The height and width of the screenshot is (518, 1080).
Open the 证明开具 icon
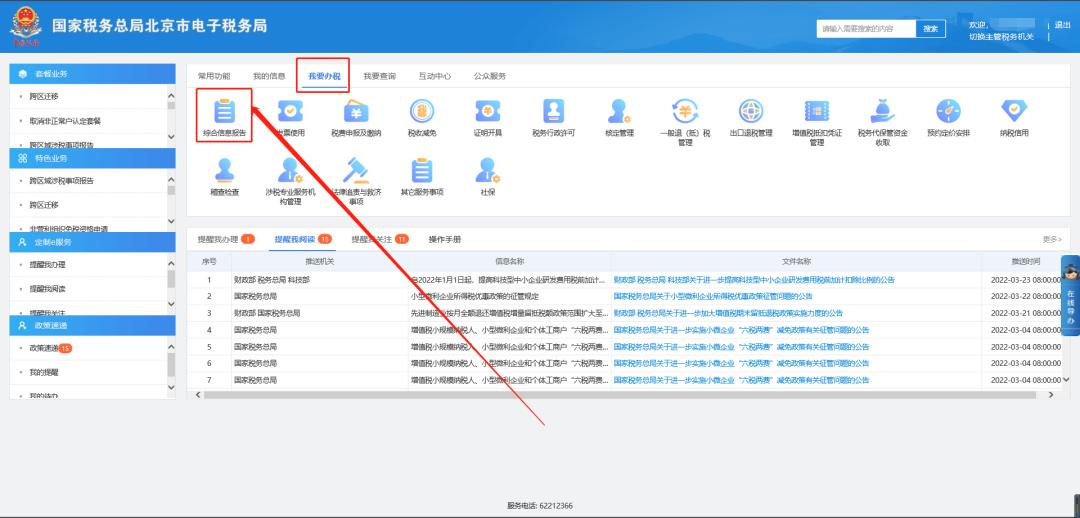coord(487,113)
